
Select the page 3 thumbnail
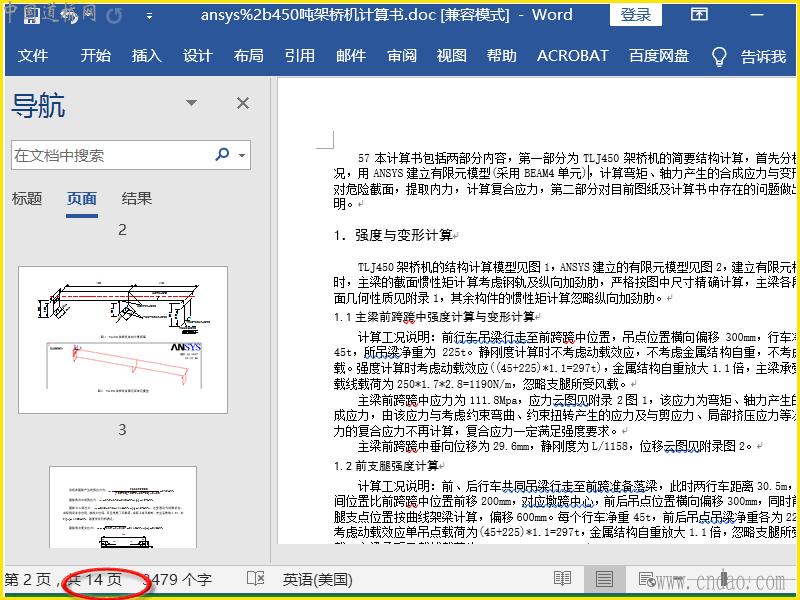tap(123, 507)
